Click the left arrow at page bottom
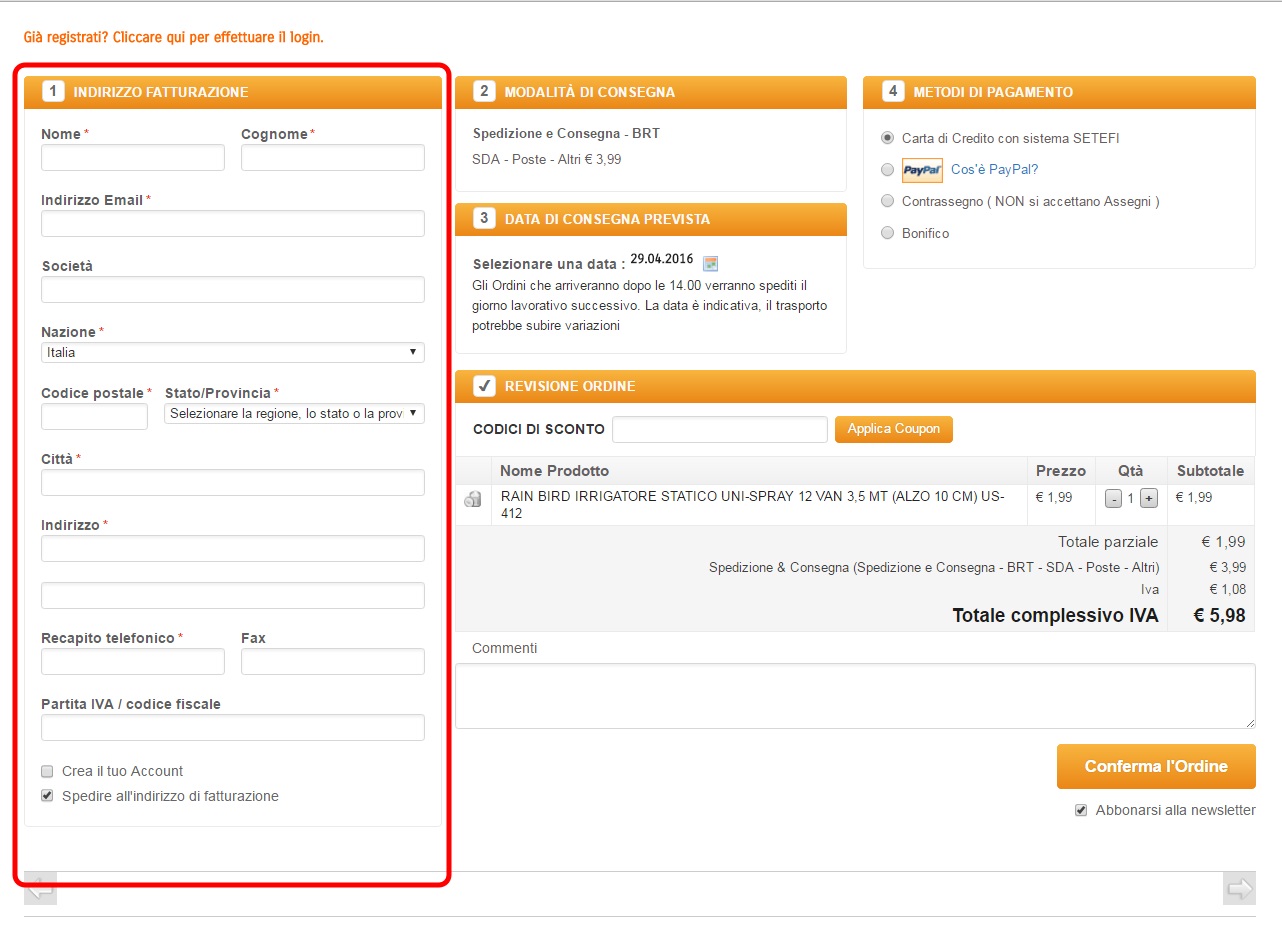This screenshot has height=931, width=1282. 40,888
